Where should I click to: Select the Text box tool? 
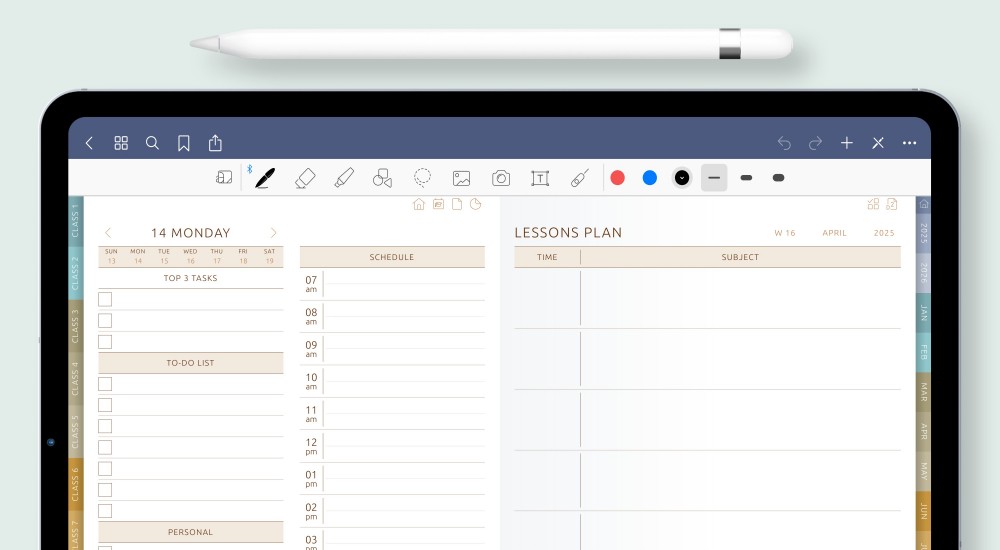click(540, 178)
